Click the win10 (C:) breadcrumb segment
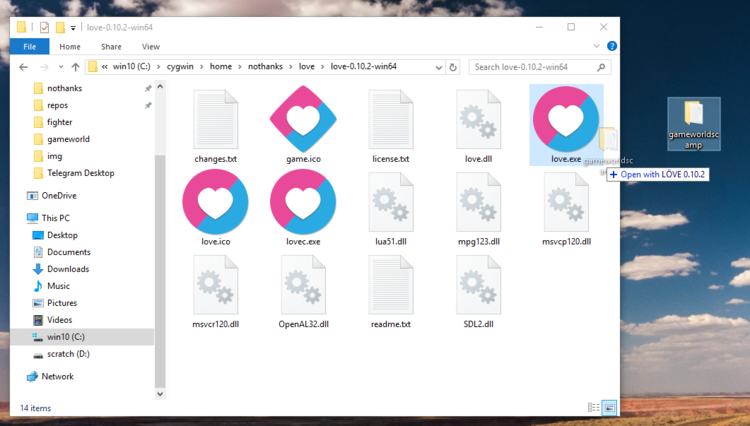Viewport: 750px width, 426px height. [131, 66]
